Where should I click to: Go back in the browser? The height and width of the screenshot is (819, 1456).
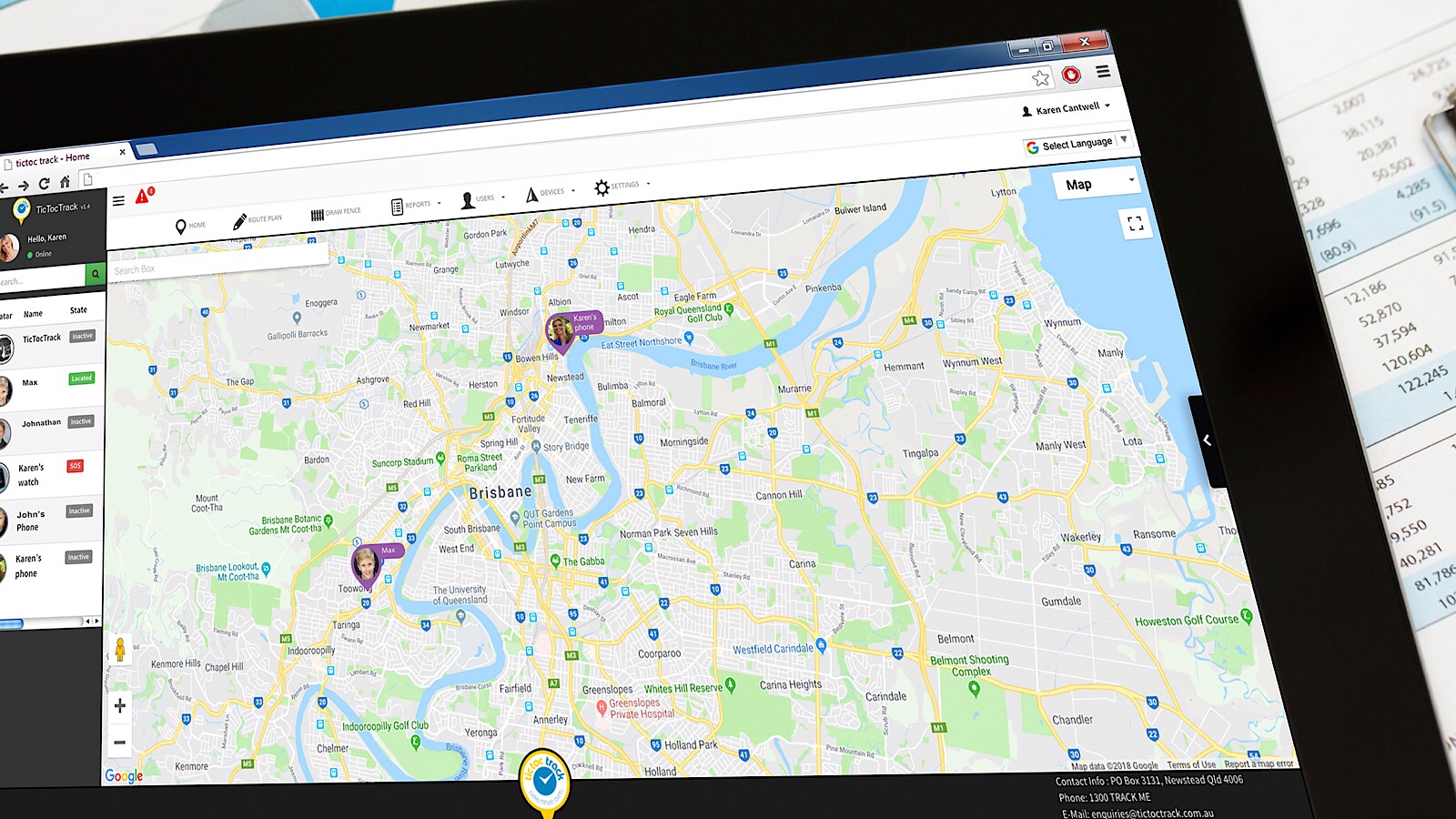(4, 187)
